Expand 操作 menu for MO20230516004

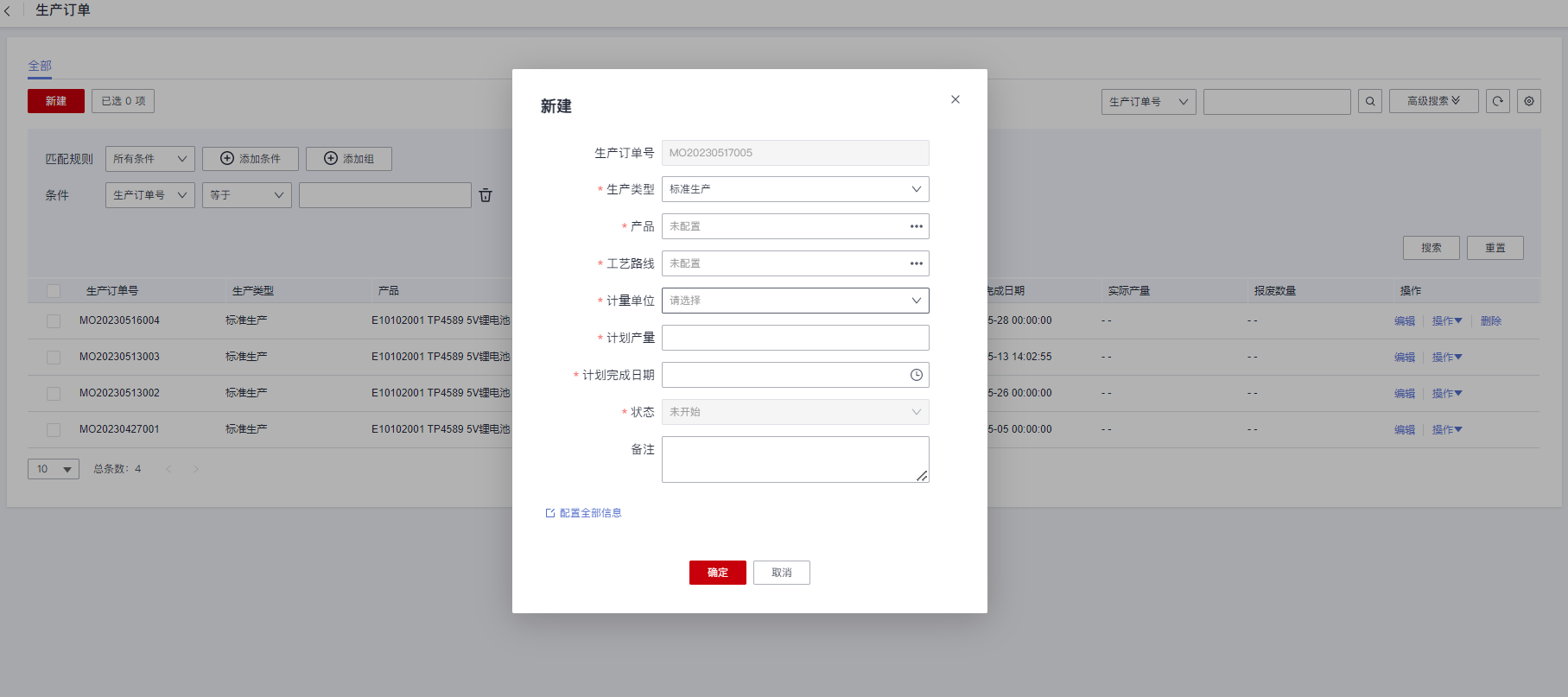pyautogui.click(x=1447, y=321)
